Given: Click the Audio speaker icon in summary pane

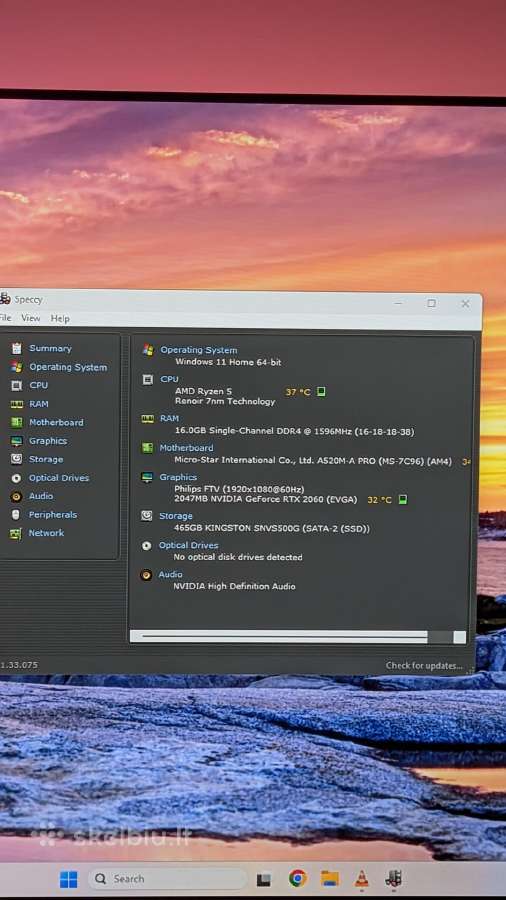Looking at the screenshot, I should click(146, 575).
